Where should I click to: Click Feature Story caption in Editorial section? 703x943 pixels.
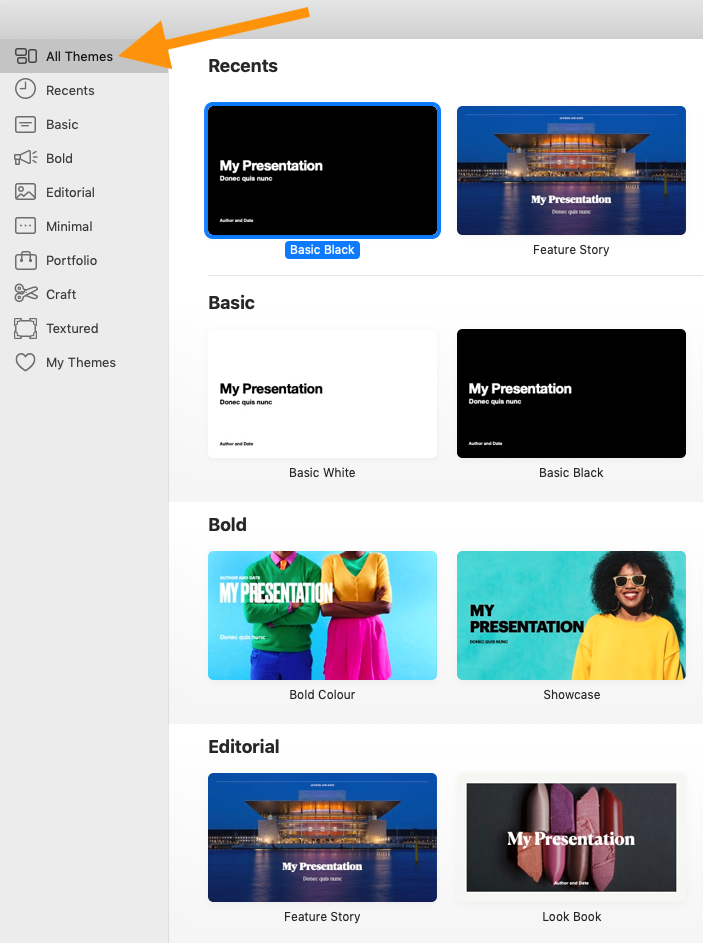click(322, 917)
